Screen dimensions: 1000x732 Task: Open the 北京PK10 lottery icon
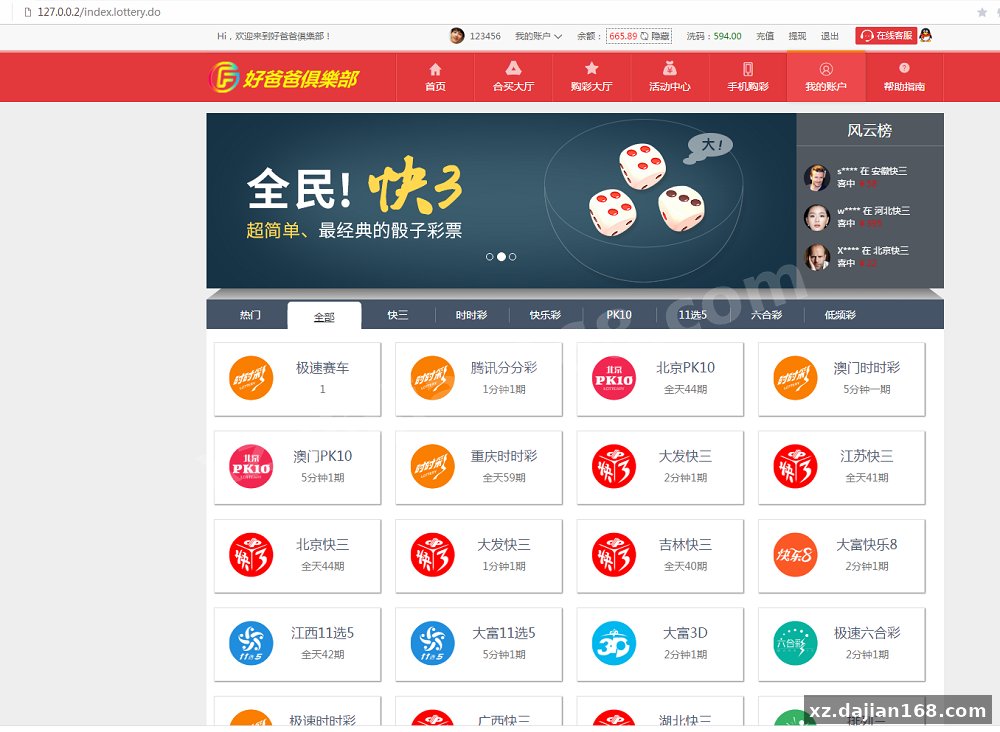614,378
